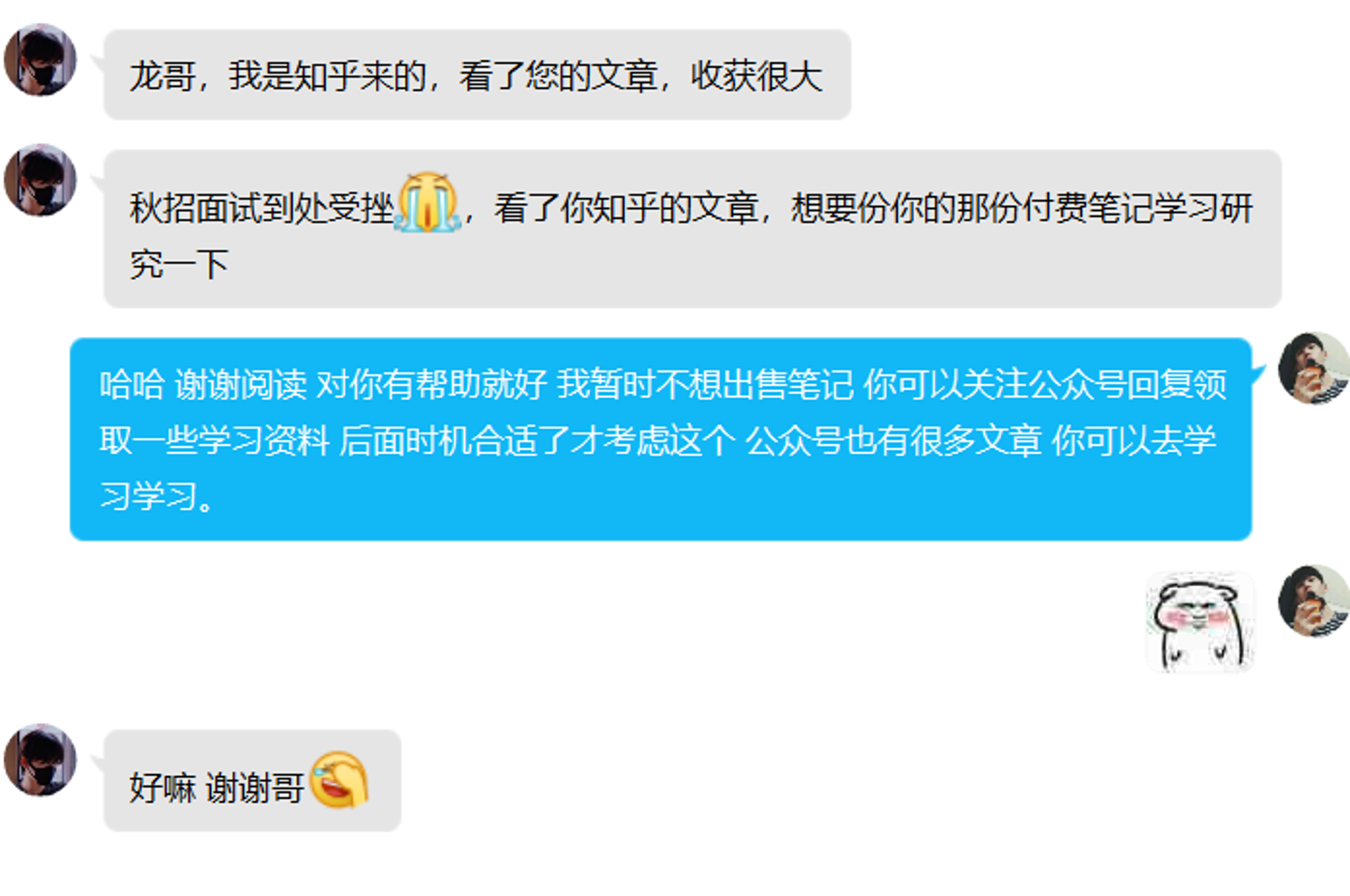Viewport: 1350px width, 896px height.
Task: Click avatar next to 秋招面试 message
Action: click(40, 180)
